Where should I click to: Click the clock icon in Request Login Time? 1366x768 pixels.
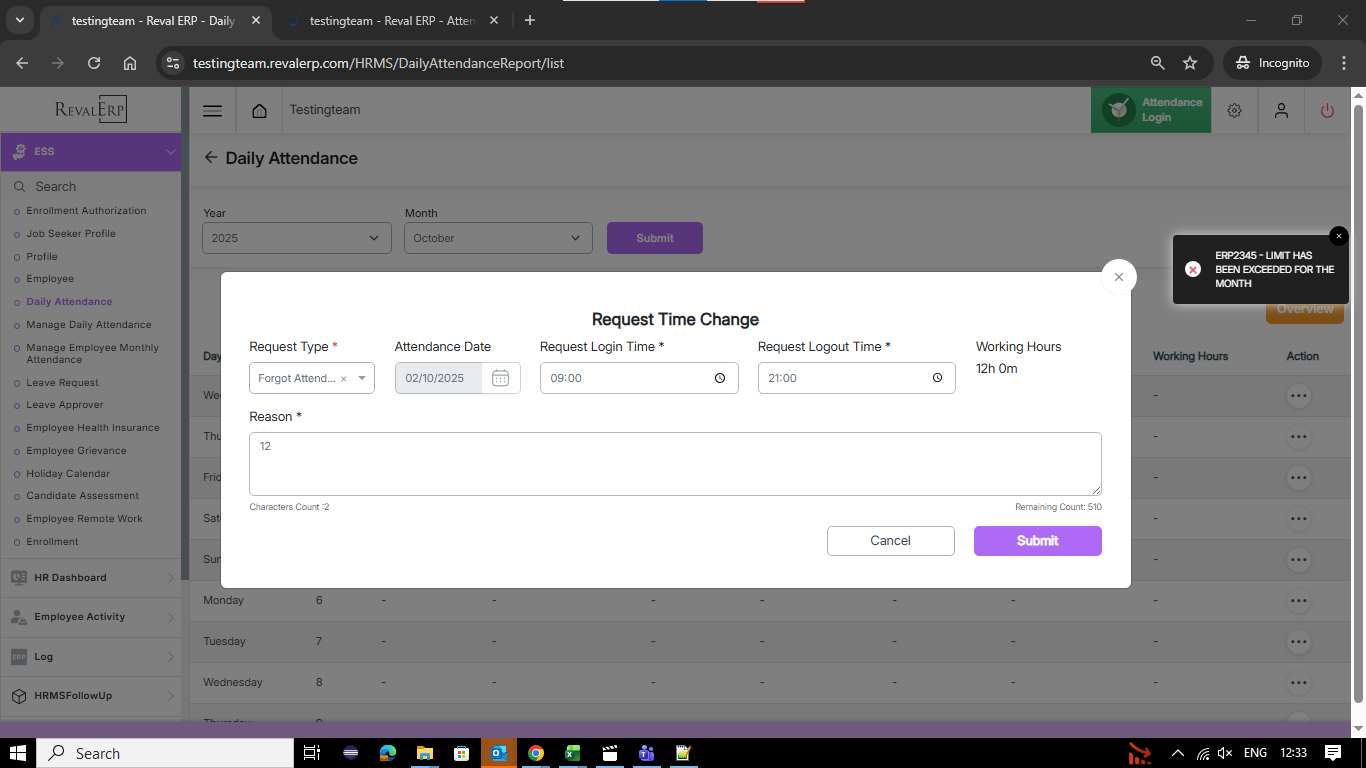[x=720, y=378]
